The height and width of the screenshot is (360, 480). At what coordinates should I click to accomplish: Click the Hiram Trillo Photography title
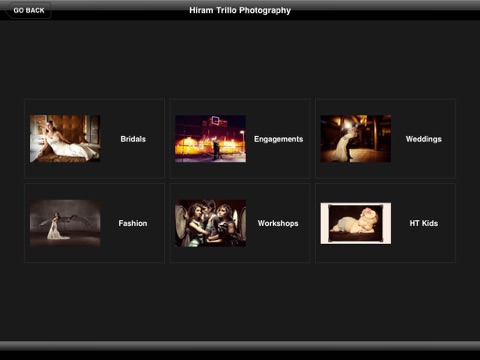[x=240, y=10]
